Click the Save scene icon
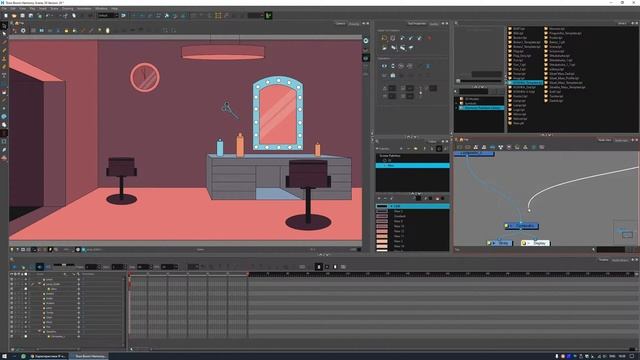Viewport: 640px width, 360px height. tap(22, 16)
